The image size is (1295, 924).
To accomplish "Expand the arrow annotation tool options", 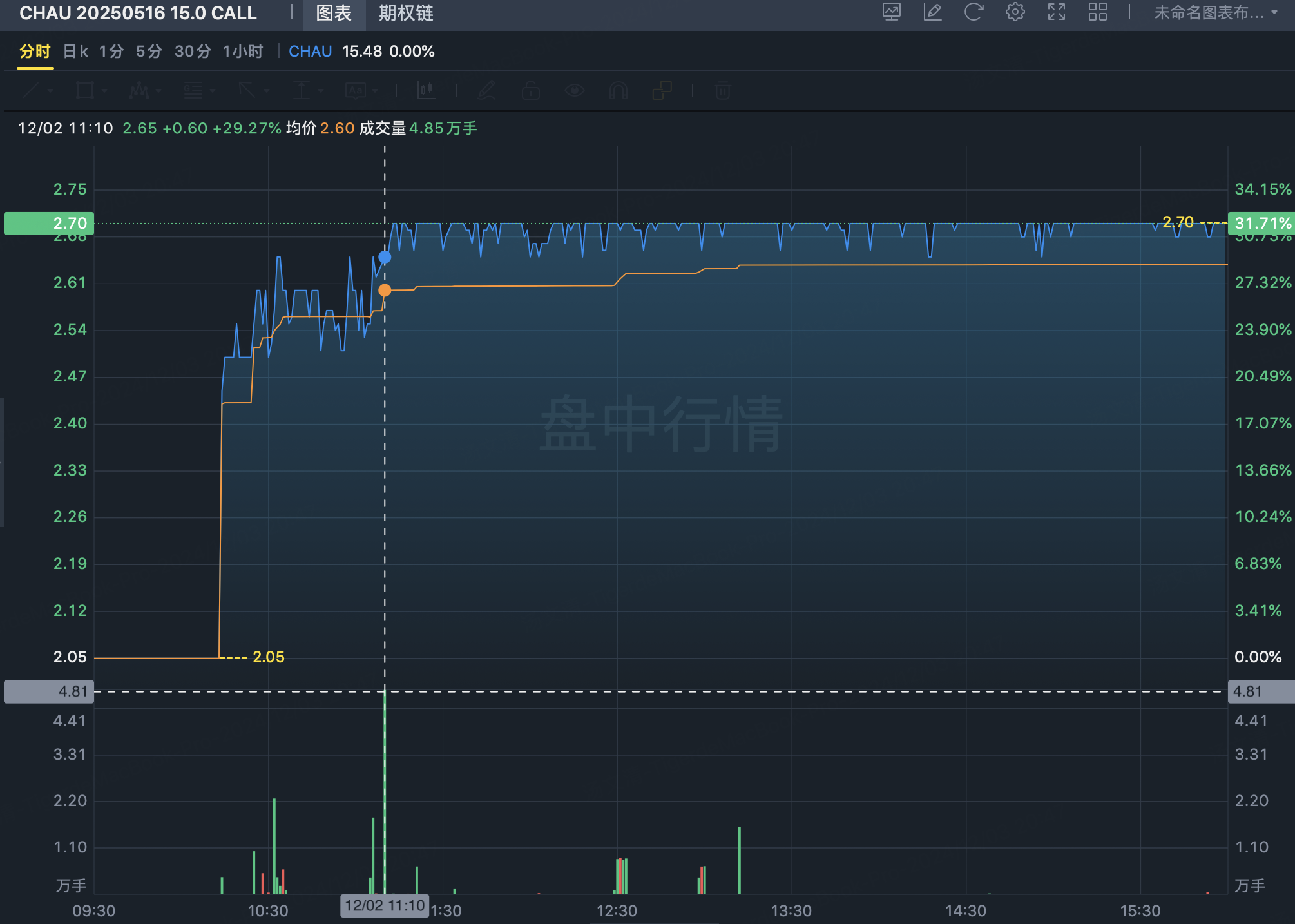I will 267,91.
